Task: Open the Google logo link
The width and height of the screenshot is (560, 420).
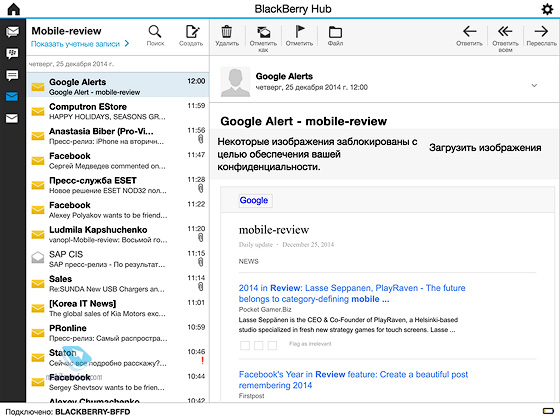Action: pos(254,200)
